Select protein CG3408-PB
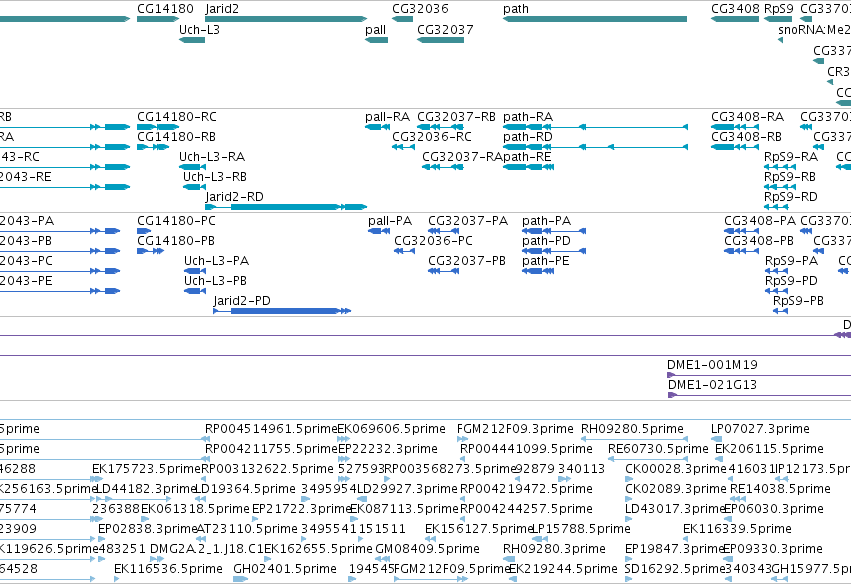Screen dimensions: 851x584 (741, 251)
